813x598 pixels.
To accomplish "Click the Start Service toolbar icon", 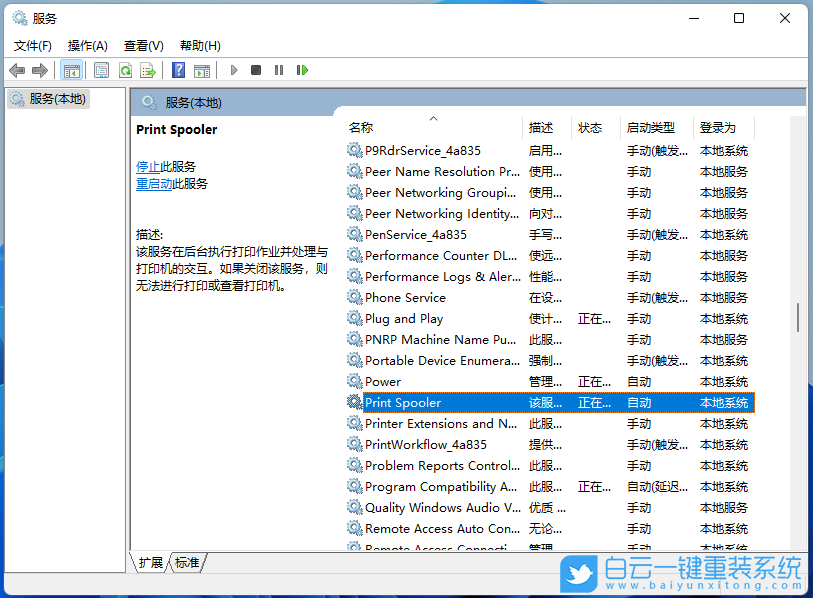I will pos(233,70).
